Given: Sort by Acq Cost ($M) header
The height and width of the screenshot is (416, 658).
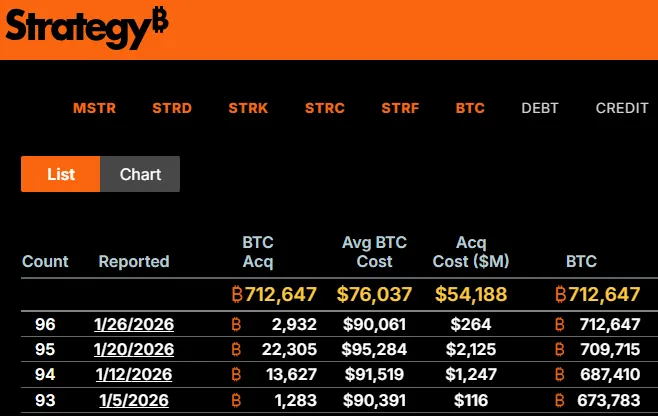Looking at the screenshot, I should [471, 252].
